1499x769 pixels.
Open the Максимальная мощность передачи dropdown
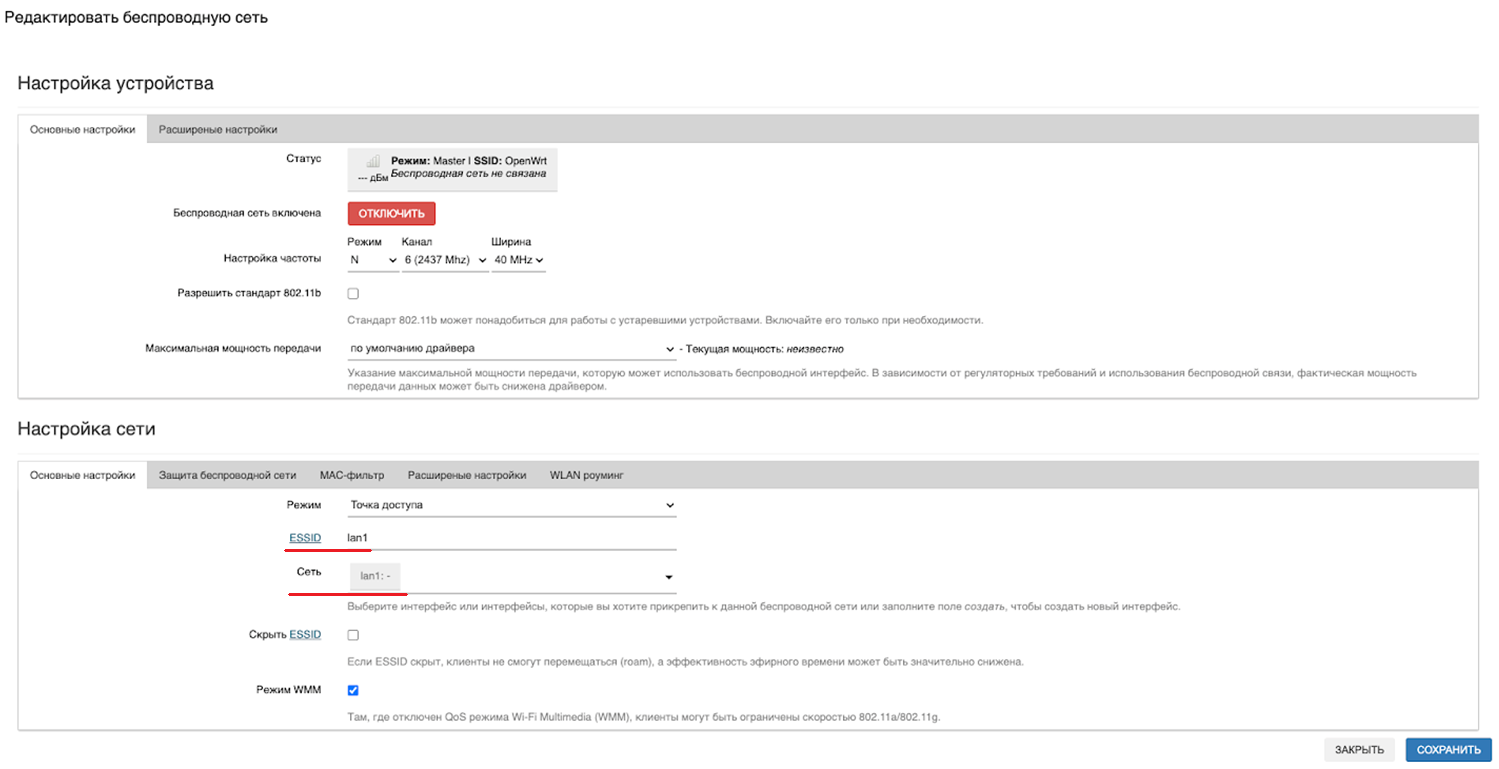(512, 349)
